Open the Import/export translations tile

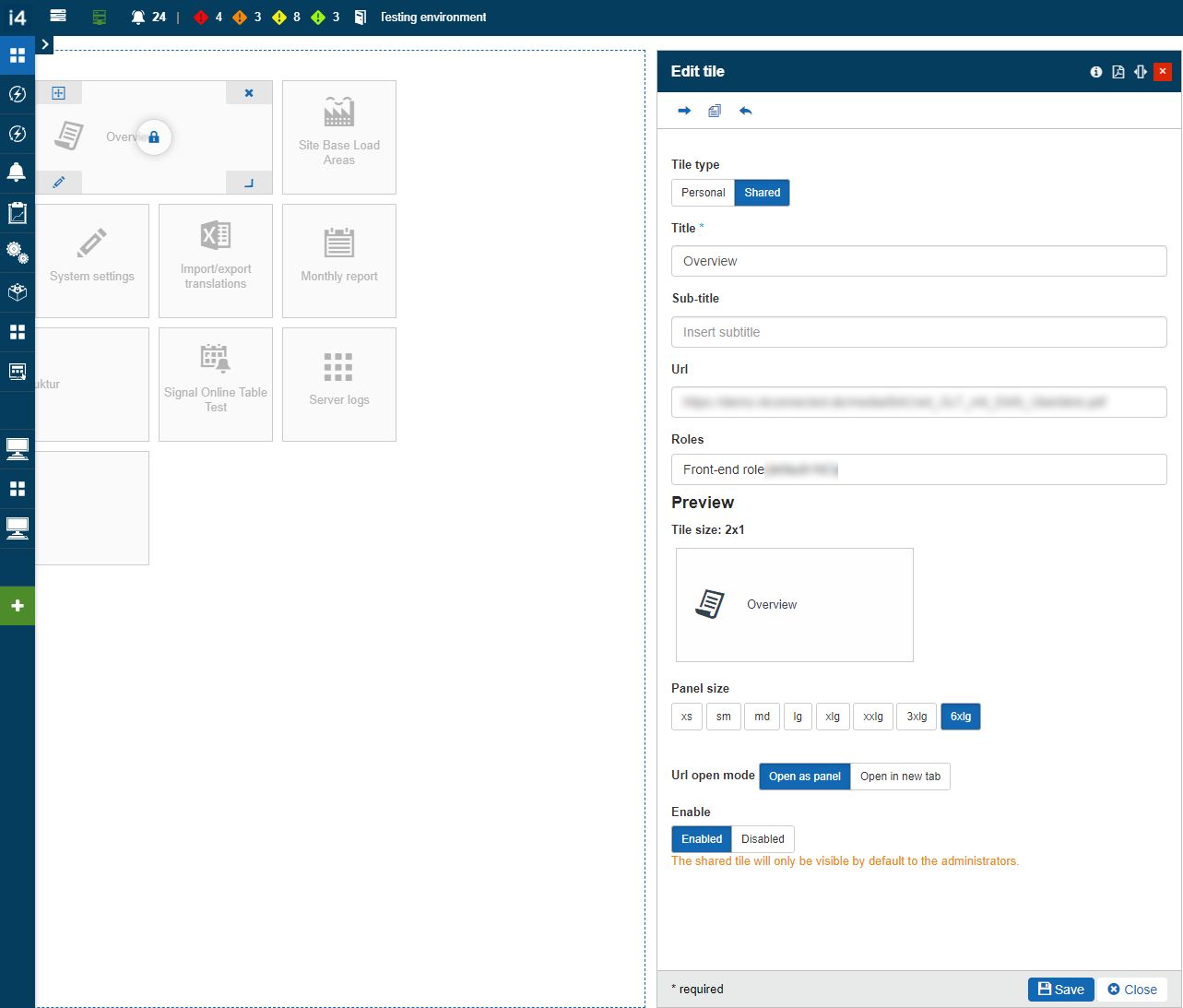[x=215, y=260]
